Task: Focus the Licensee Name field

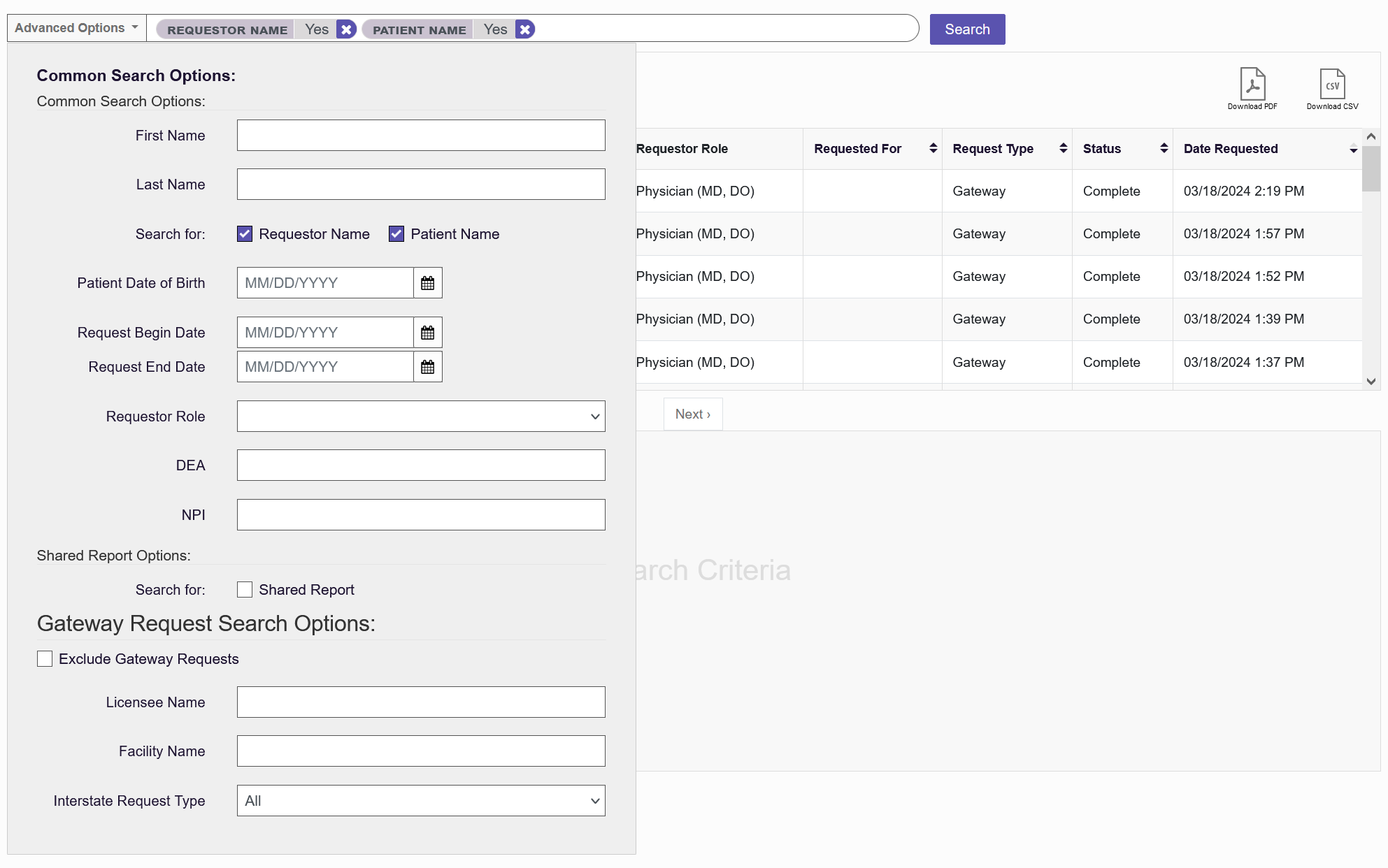Action: 421,702
